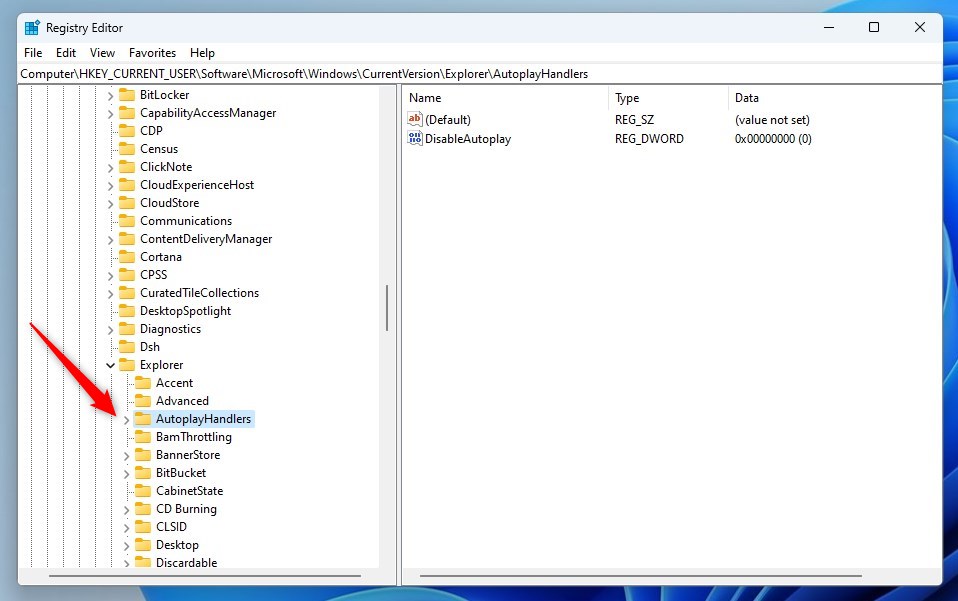
Task: Click the Registry Editor app icon in title bar
Action: [32, 28]
